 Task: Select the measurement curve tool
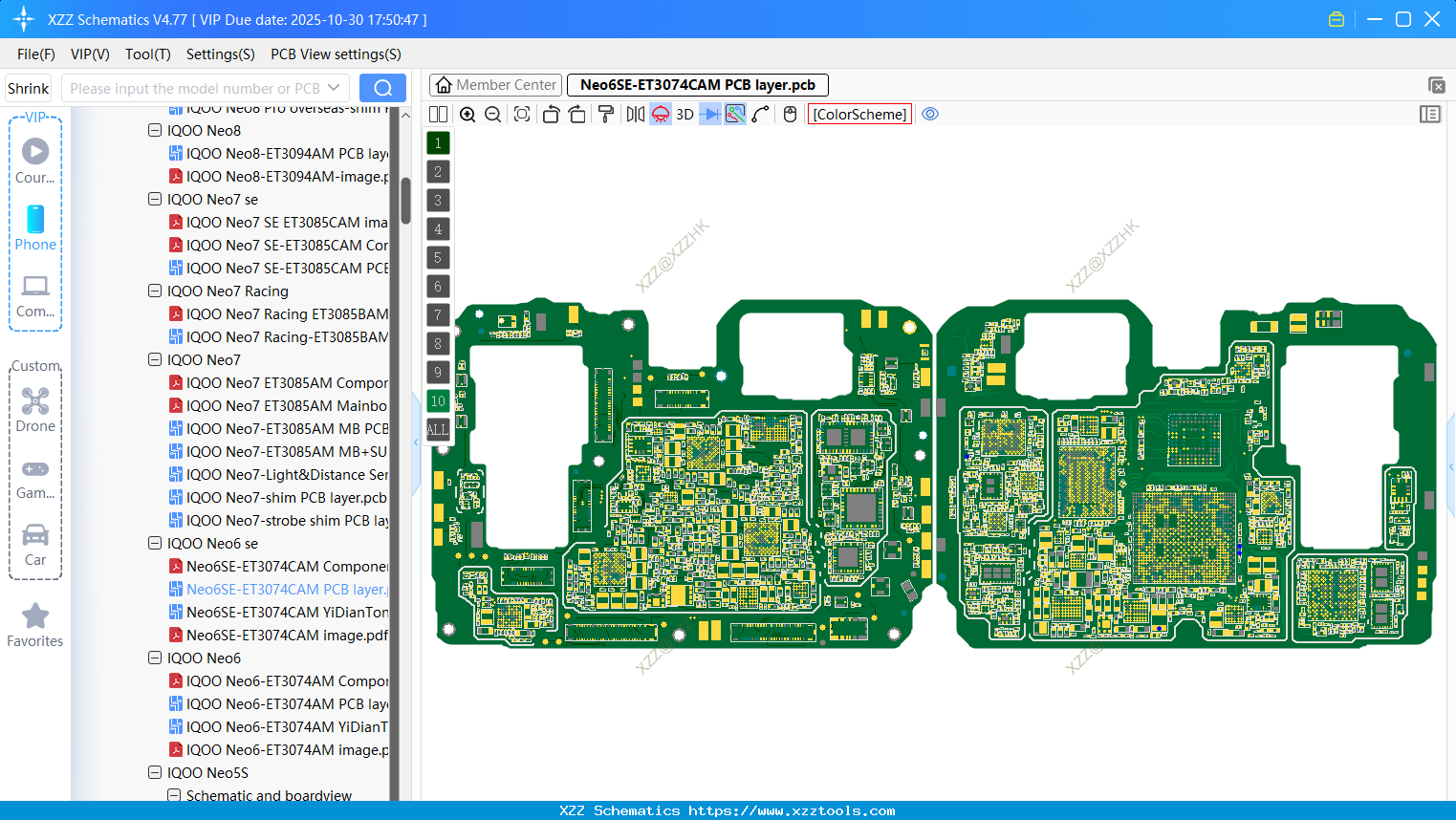tap(759, 114)
